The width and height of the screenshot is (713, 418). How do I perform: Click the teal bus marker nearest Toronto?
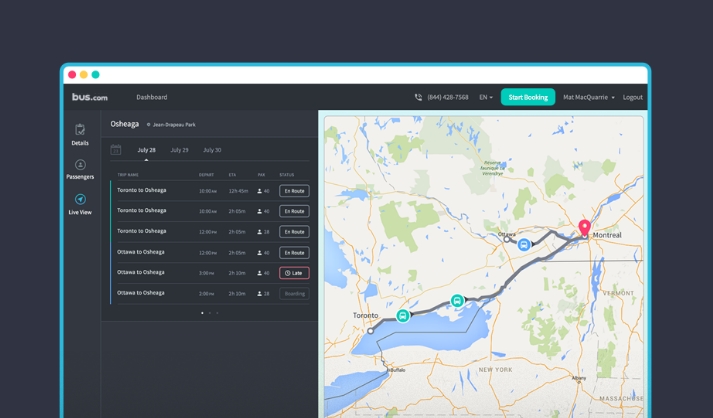403,315
